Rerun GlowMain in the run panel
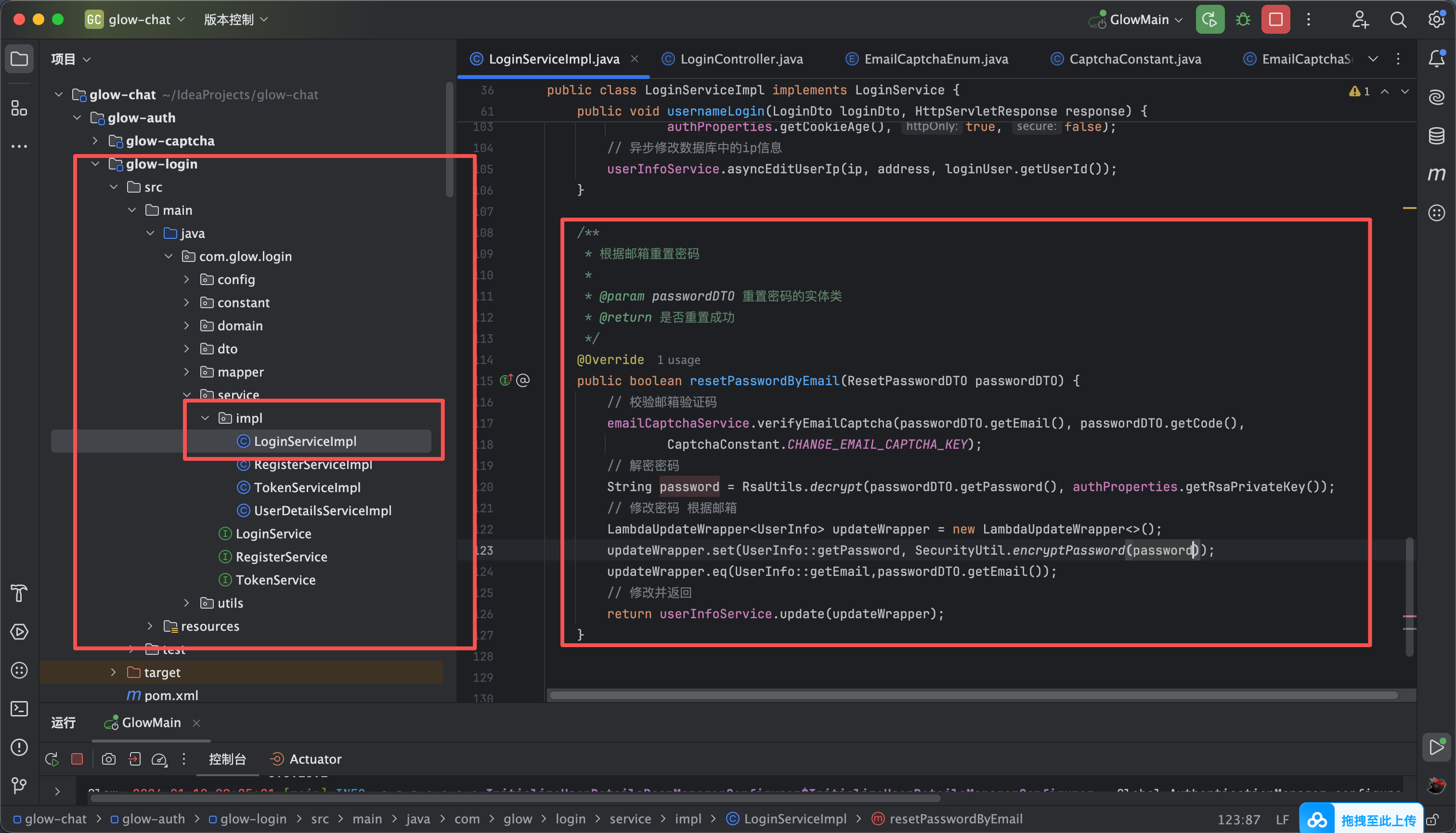The width and height of the screenshot is (1456, 833). 52,759
